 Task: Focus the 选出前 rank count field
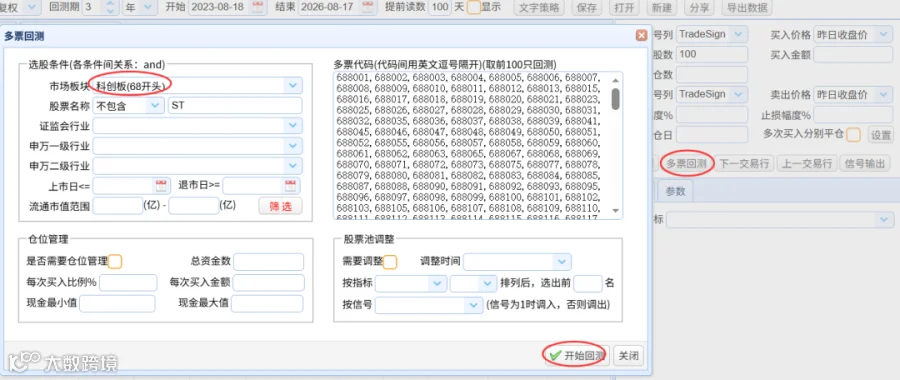tap(588, 283)
